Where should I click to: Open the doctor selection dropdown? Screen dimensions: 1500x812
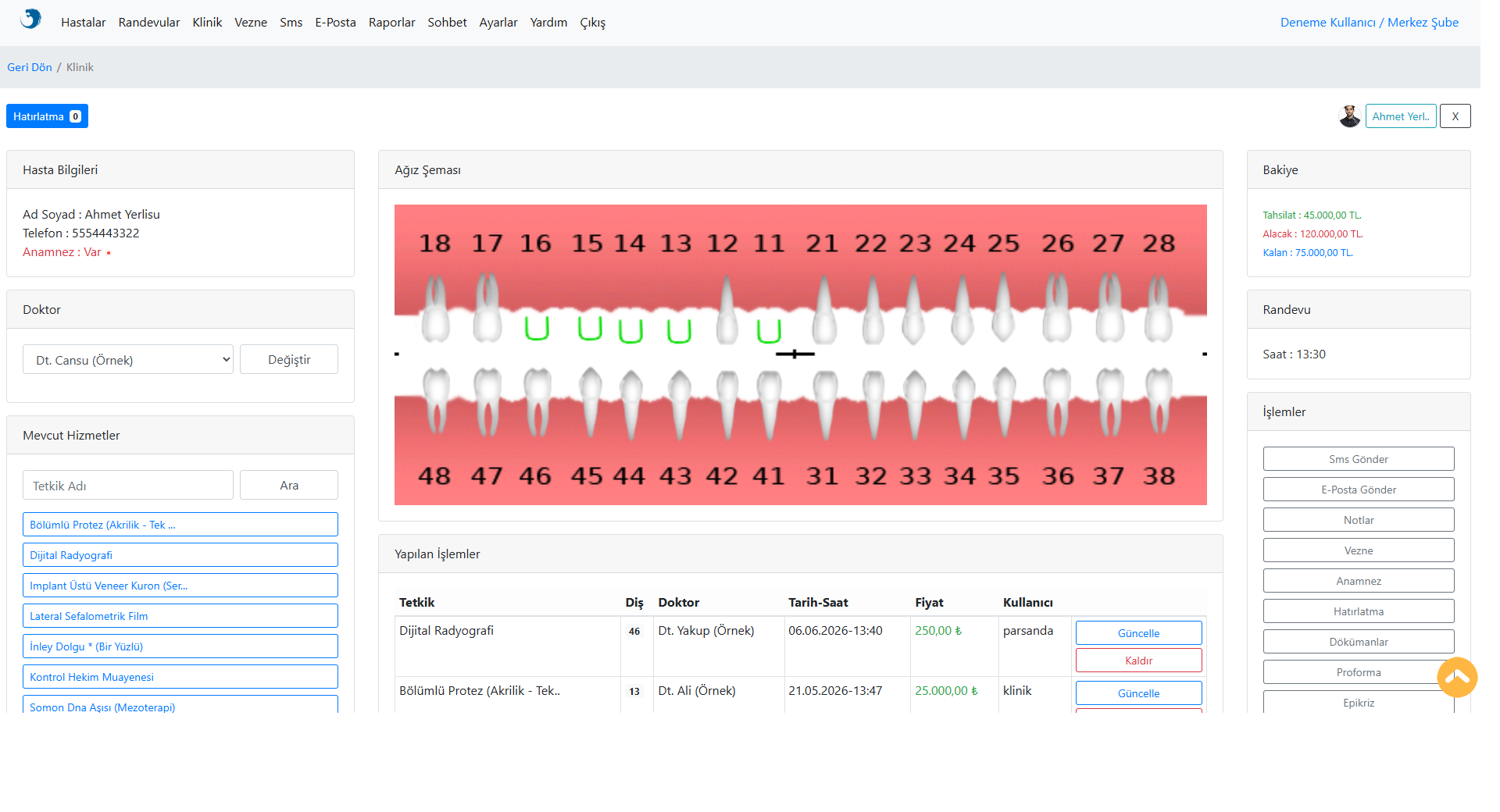tap(128, 360)
